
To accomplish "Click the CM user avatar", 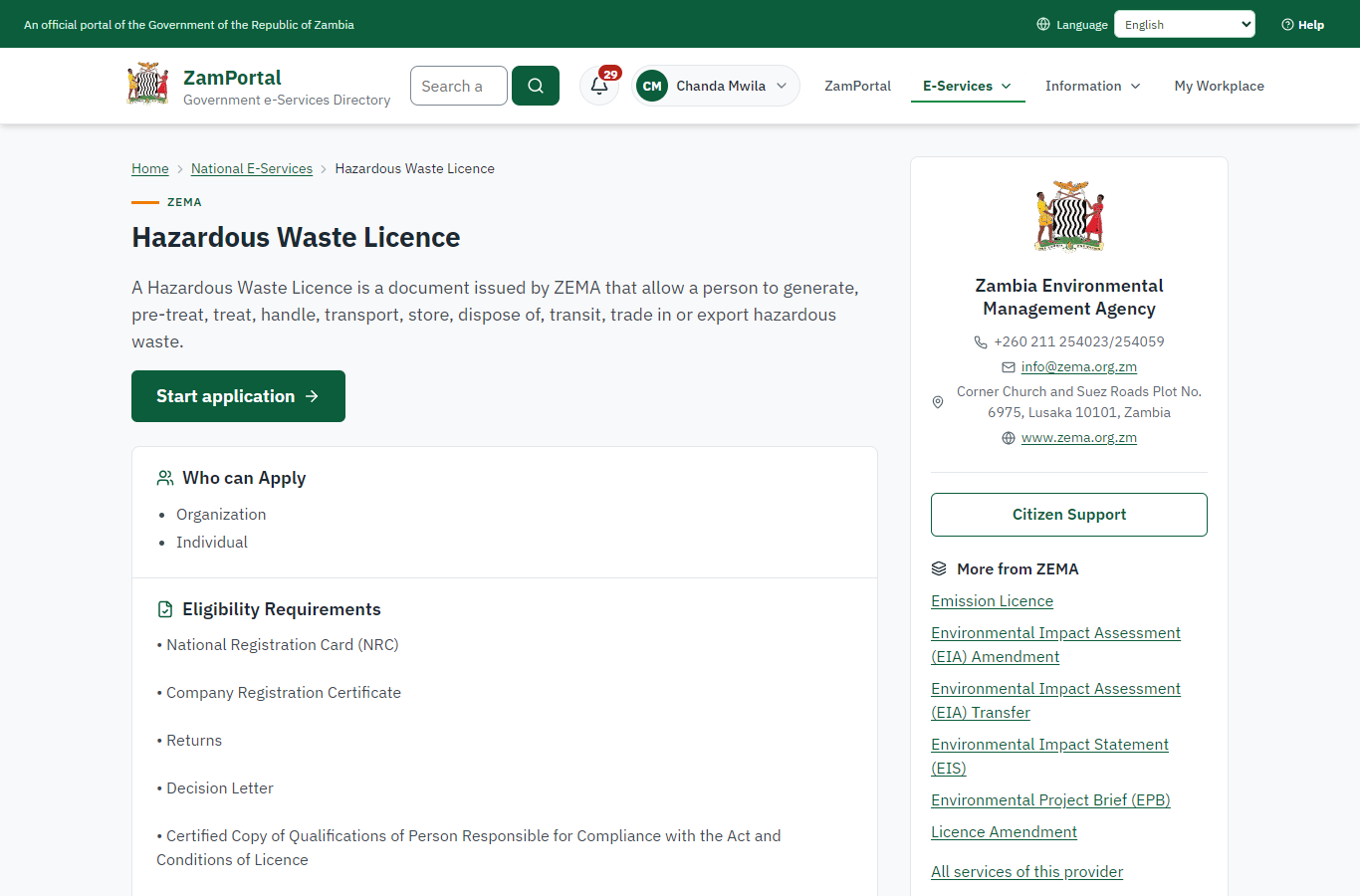I will tap(652, 86).
